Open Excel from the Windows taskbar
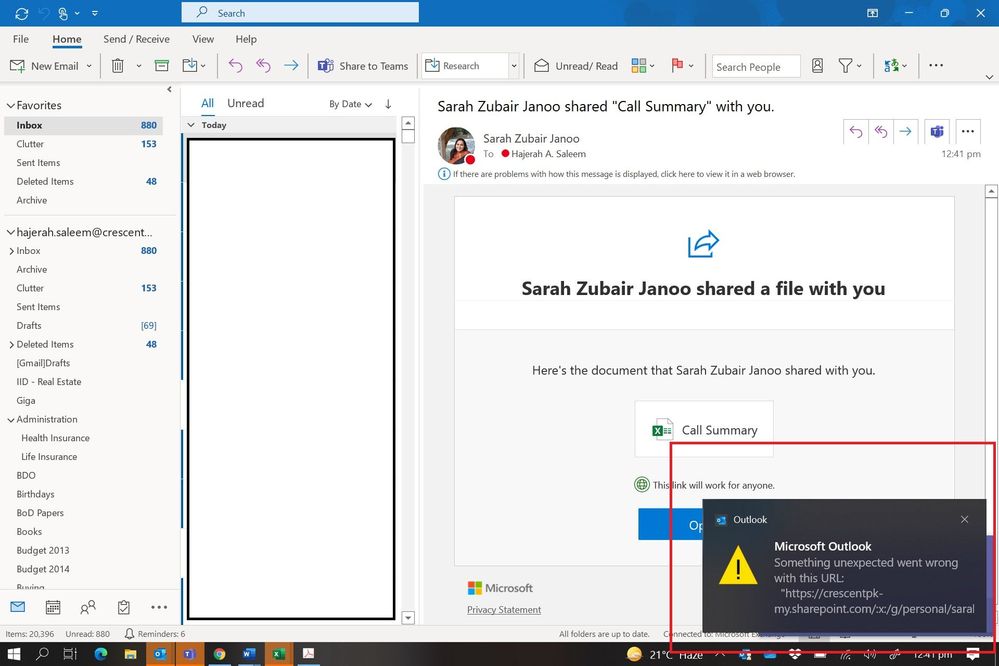999x666 pixels. tap(278, 654)
